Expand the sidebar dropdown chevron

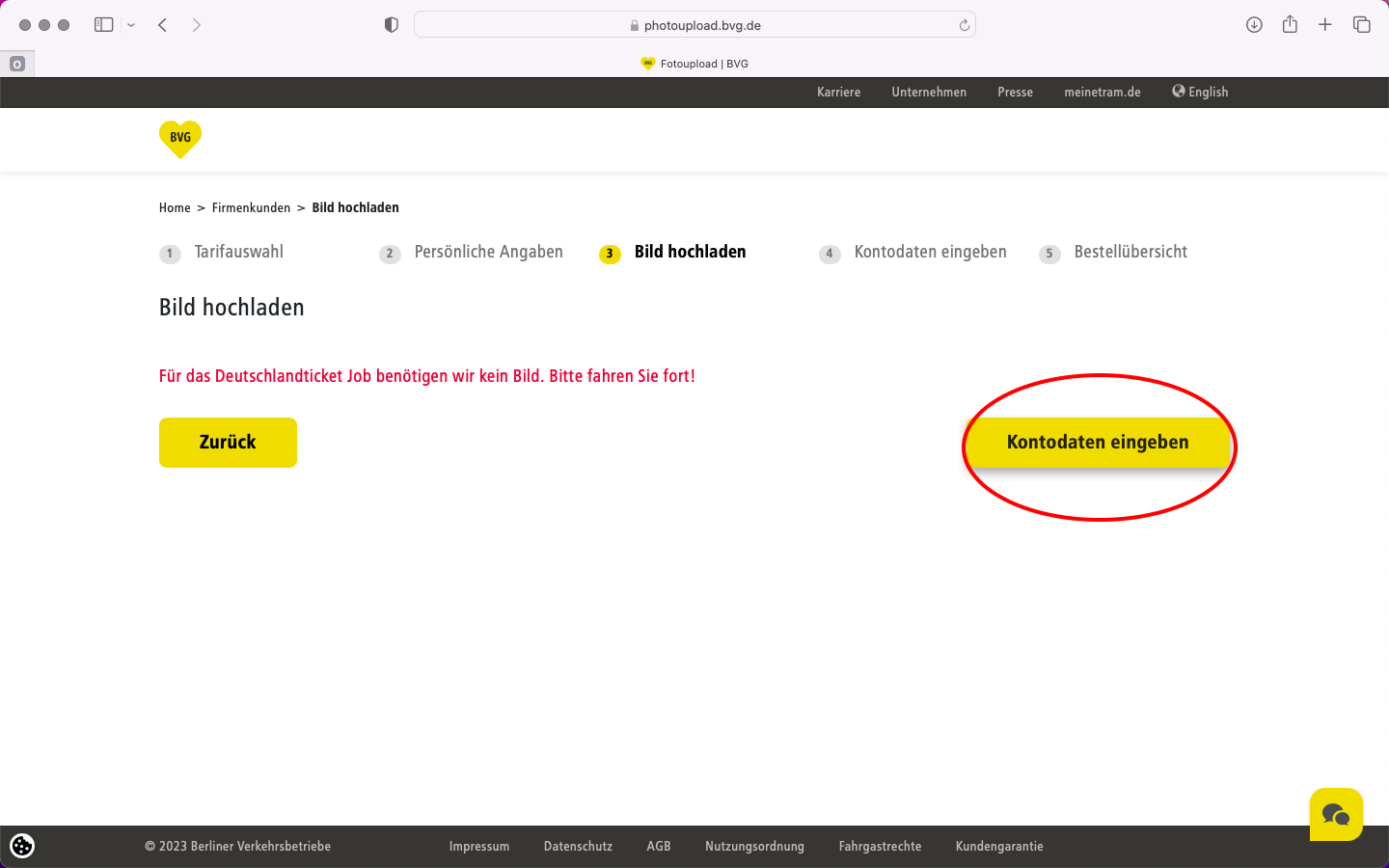click(x=131, y=25)
